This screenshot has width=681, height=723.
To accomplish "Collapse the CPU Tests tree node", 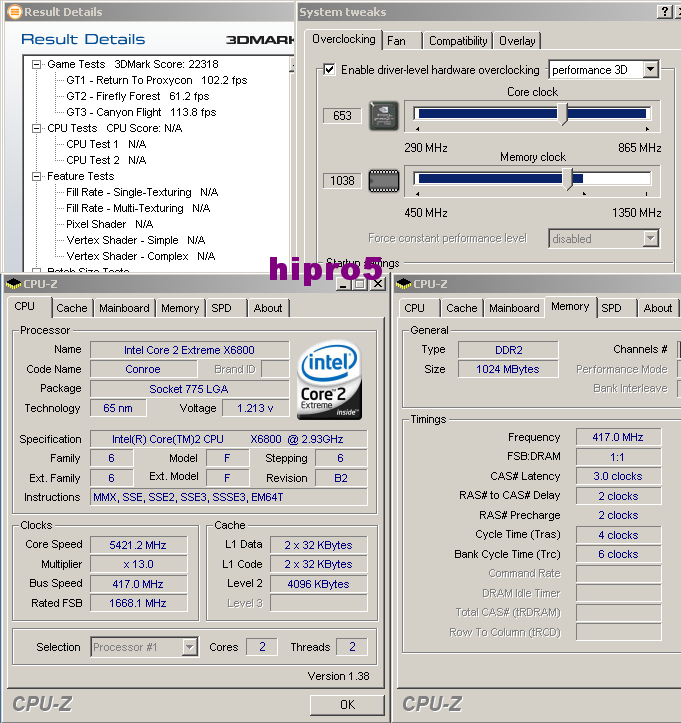I will (36, 129).
